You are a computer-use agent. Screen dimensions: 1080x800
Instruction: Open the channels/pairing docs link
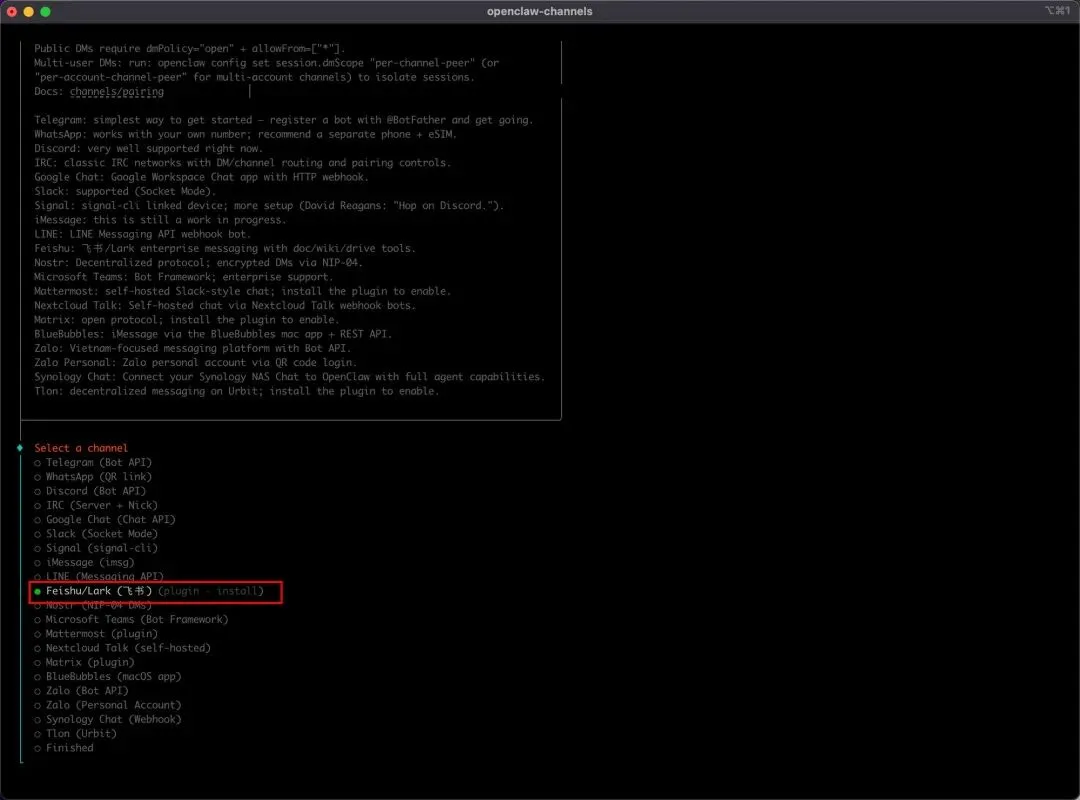point(116,92)
